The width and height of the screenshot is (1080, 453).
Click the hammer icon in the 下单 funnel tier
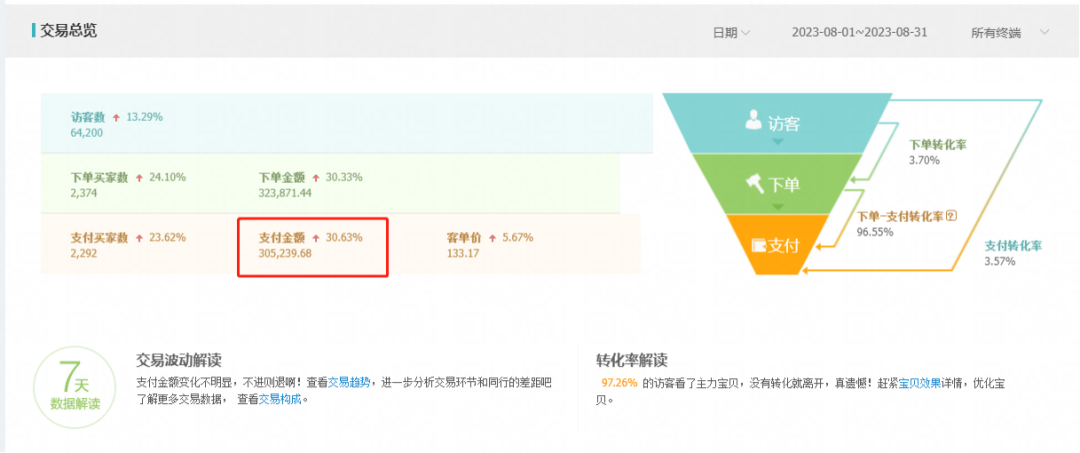755,183
